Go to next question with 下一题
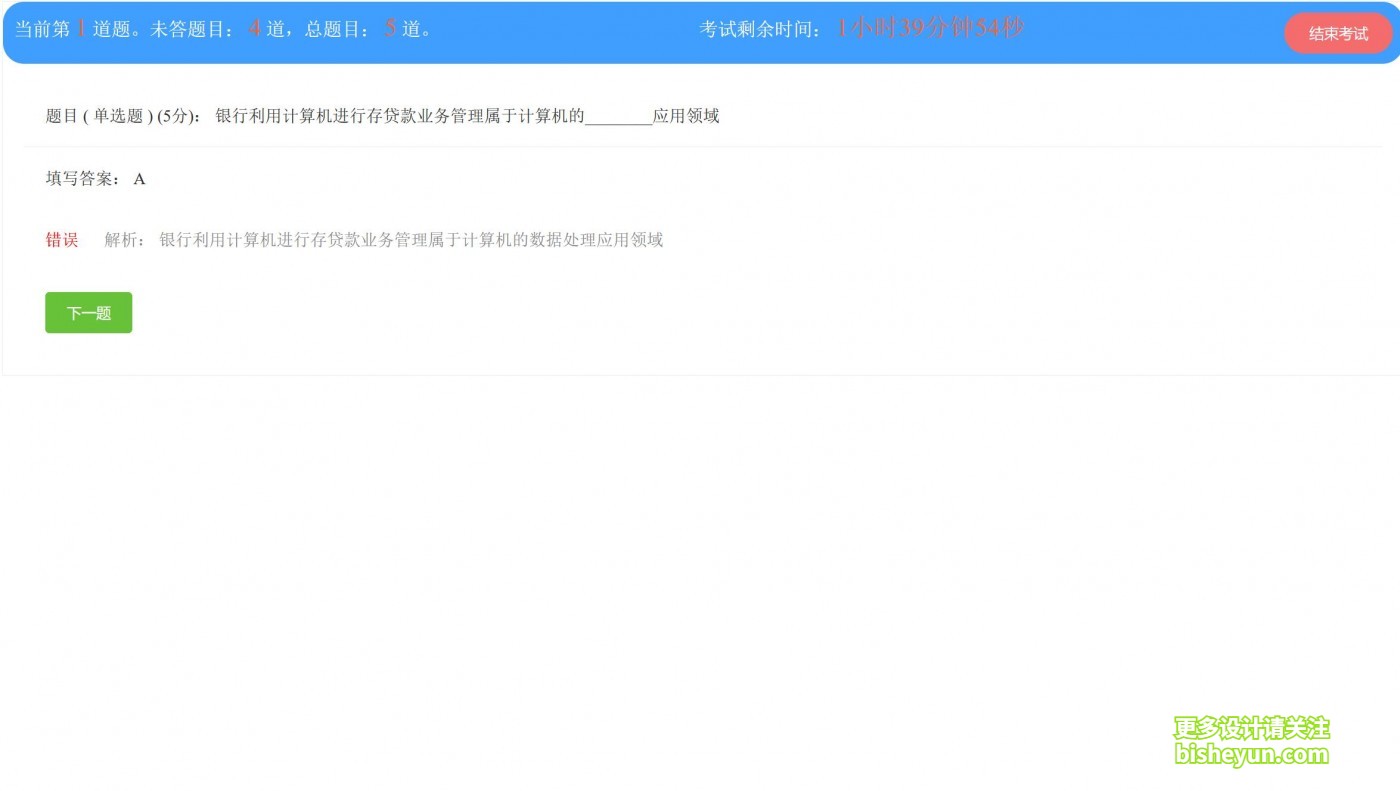 click(x=88, y=313)
